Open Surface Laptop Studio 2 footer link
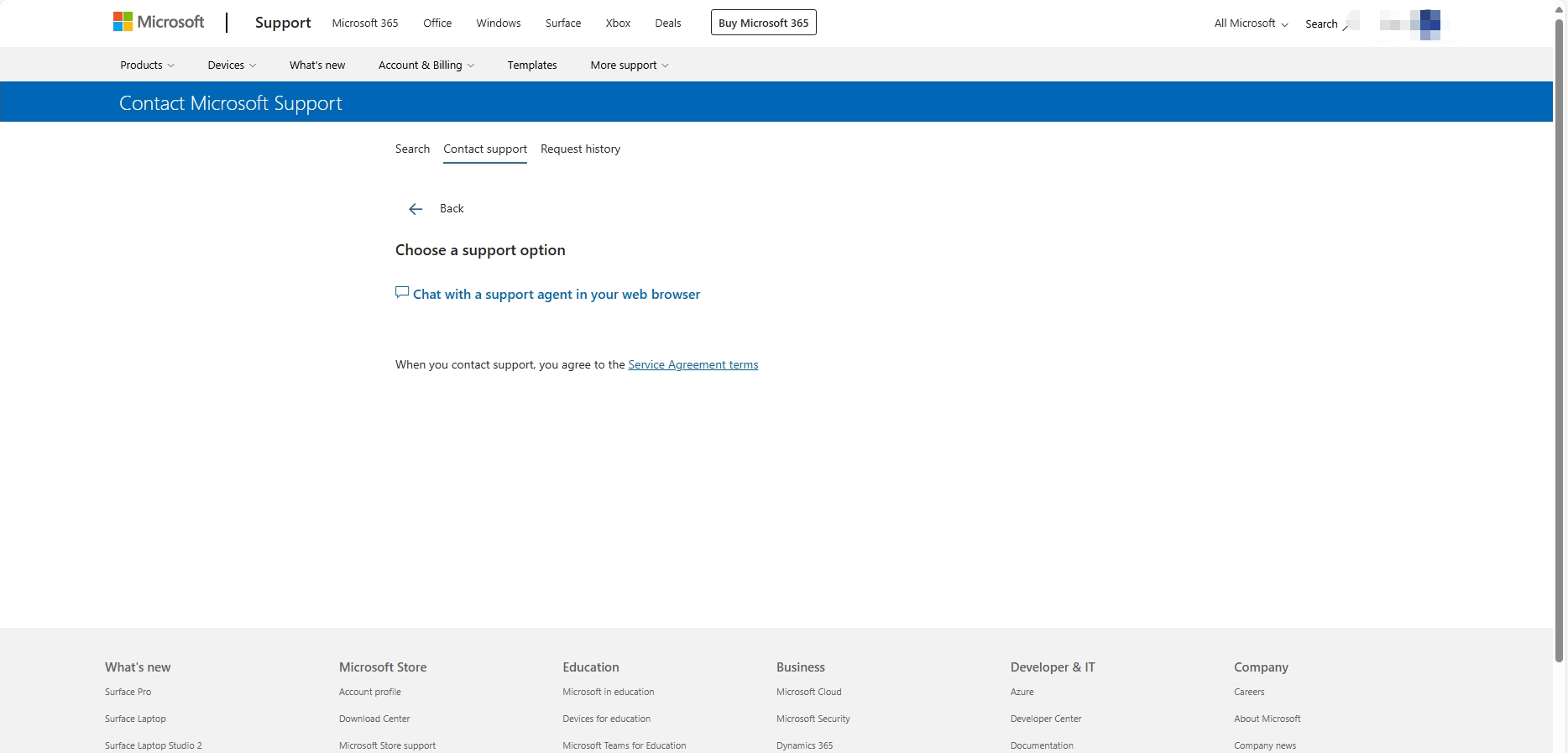 click(x=154, y=745)
